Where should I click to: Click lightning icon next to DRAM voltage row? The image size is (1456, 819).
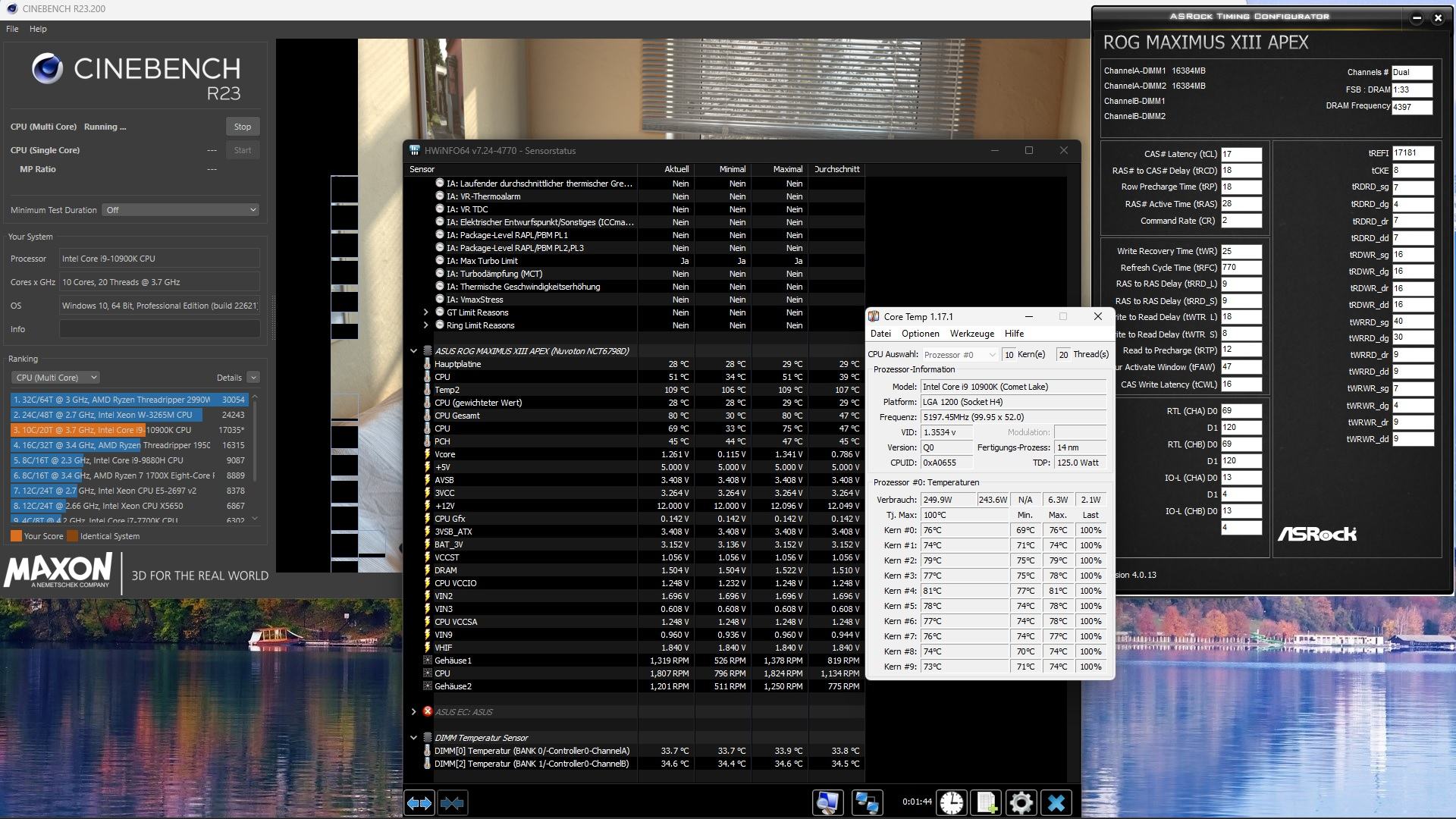[x=428, y=570]
